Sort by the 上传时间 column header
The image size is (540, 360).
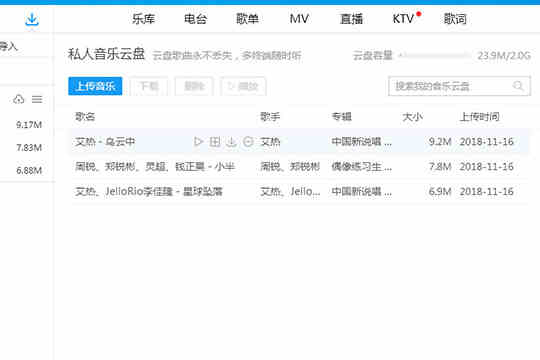pos(479,117)
